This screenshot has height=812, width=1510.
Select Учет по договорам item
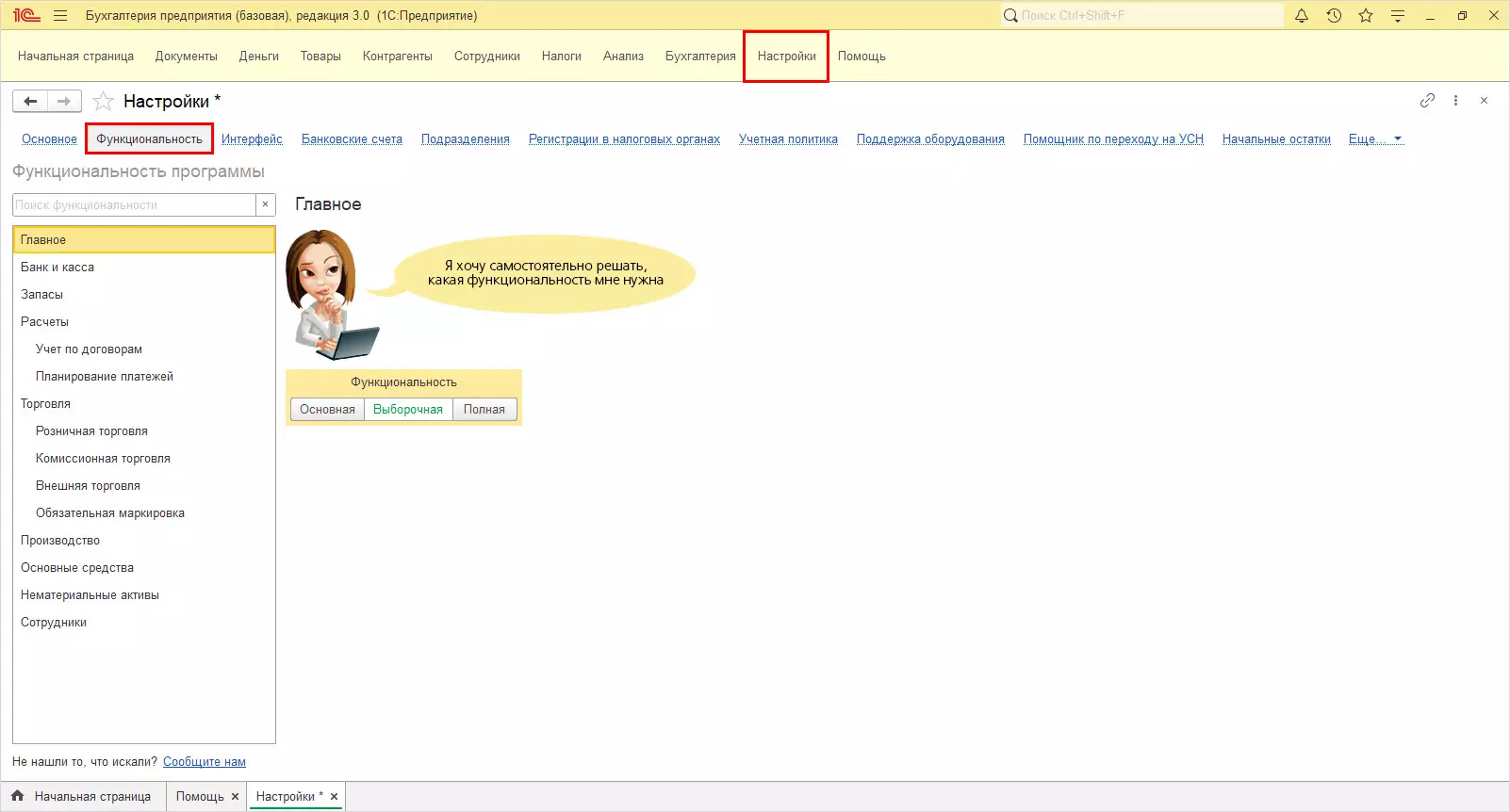pyautogui.click(x=144, y=349)
